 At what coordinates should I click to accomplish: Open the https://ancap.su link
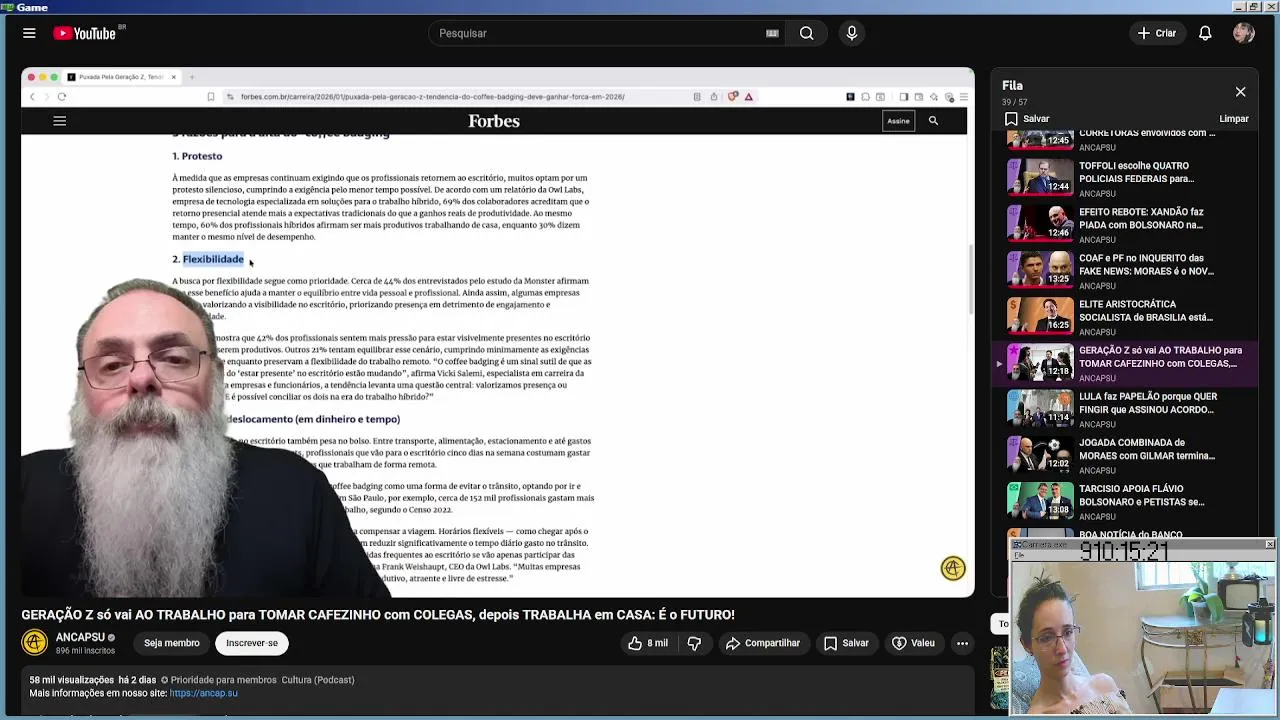[204, 693]
